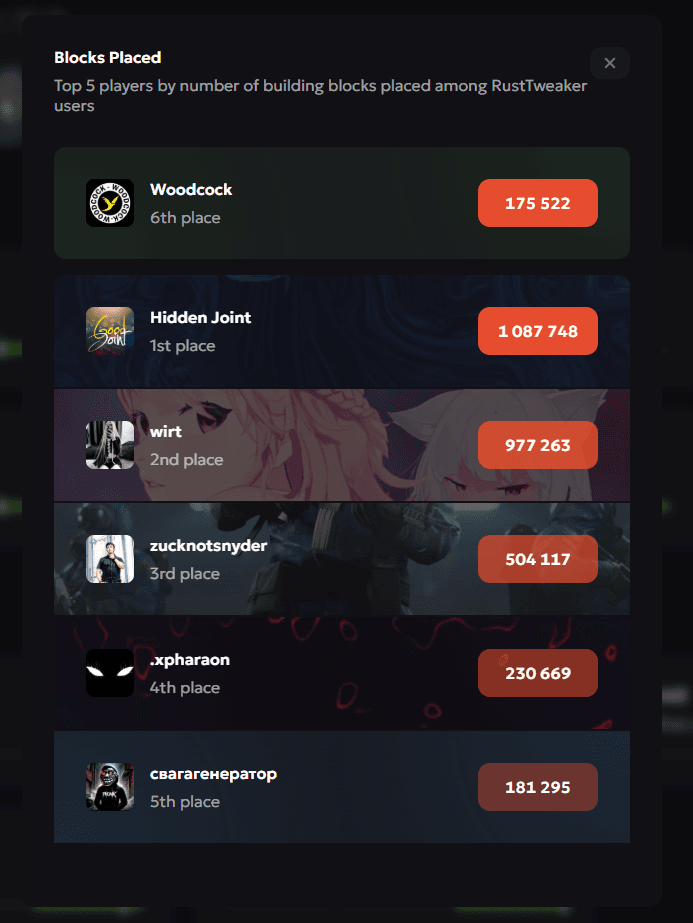Viewport: 693px width, 923px height.
Task: Click Woodcock's circular logo avatar
Action: pyautogui.click(x=110, y=203)
